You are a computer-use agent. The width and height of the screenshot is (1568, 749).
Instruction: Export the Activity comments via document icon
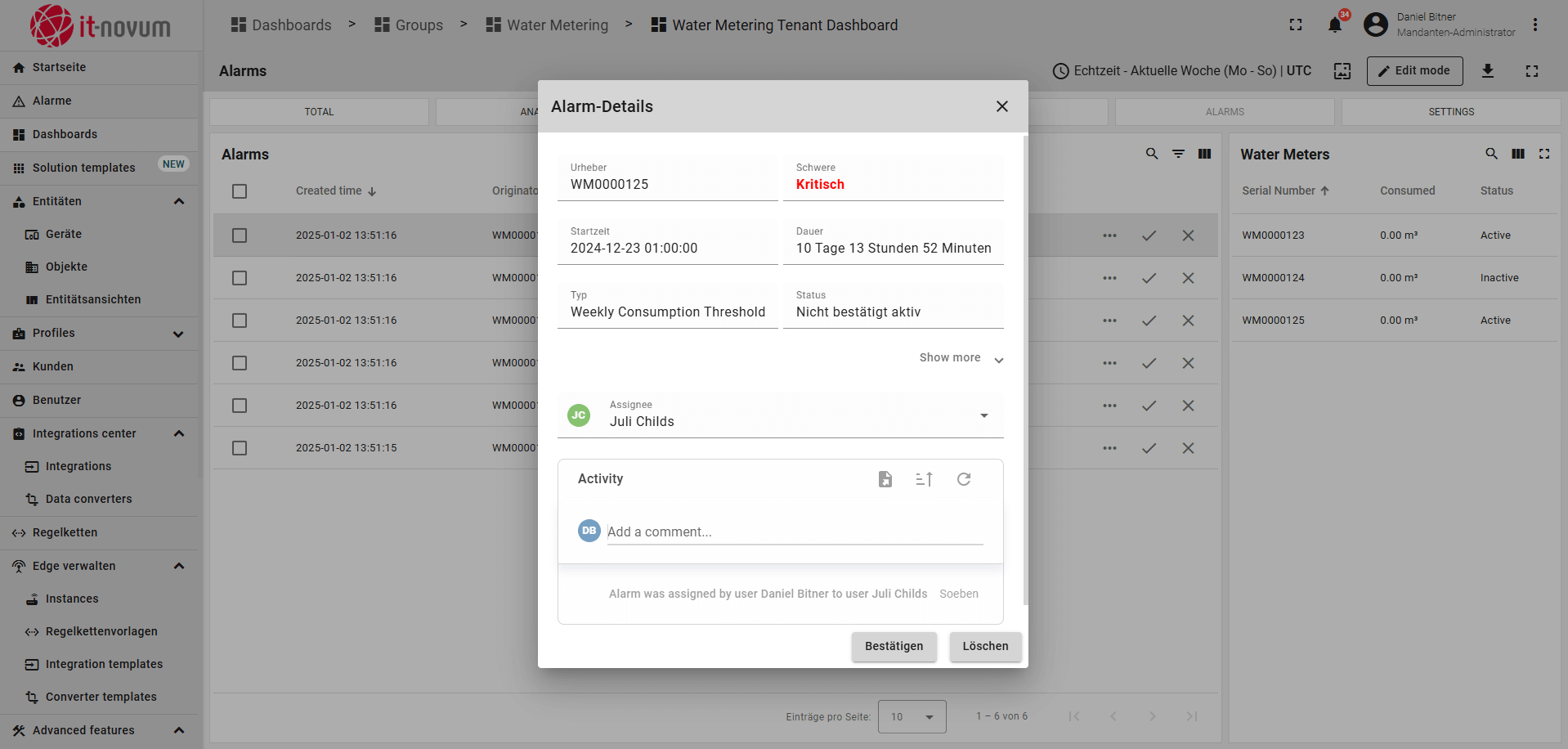point(885,479)
